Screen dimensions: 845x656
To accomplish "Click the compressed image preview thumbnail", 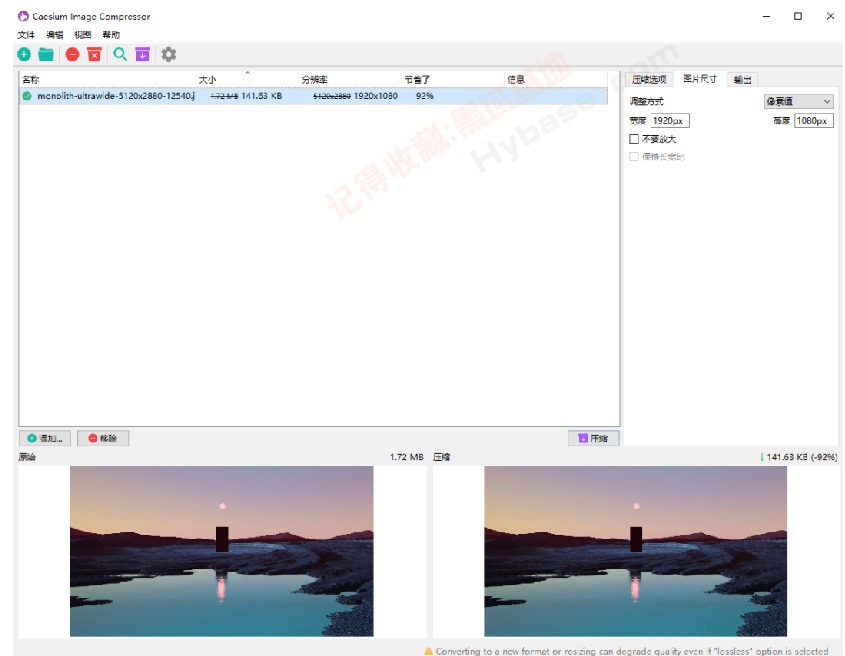I will pos(635,551).
